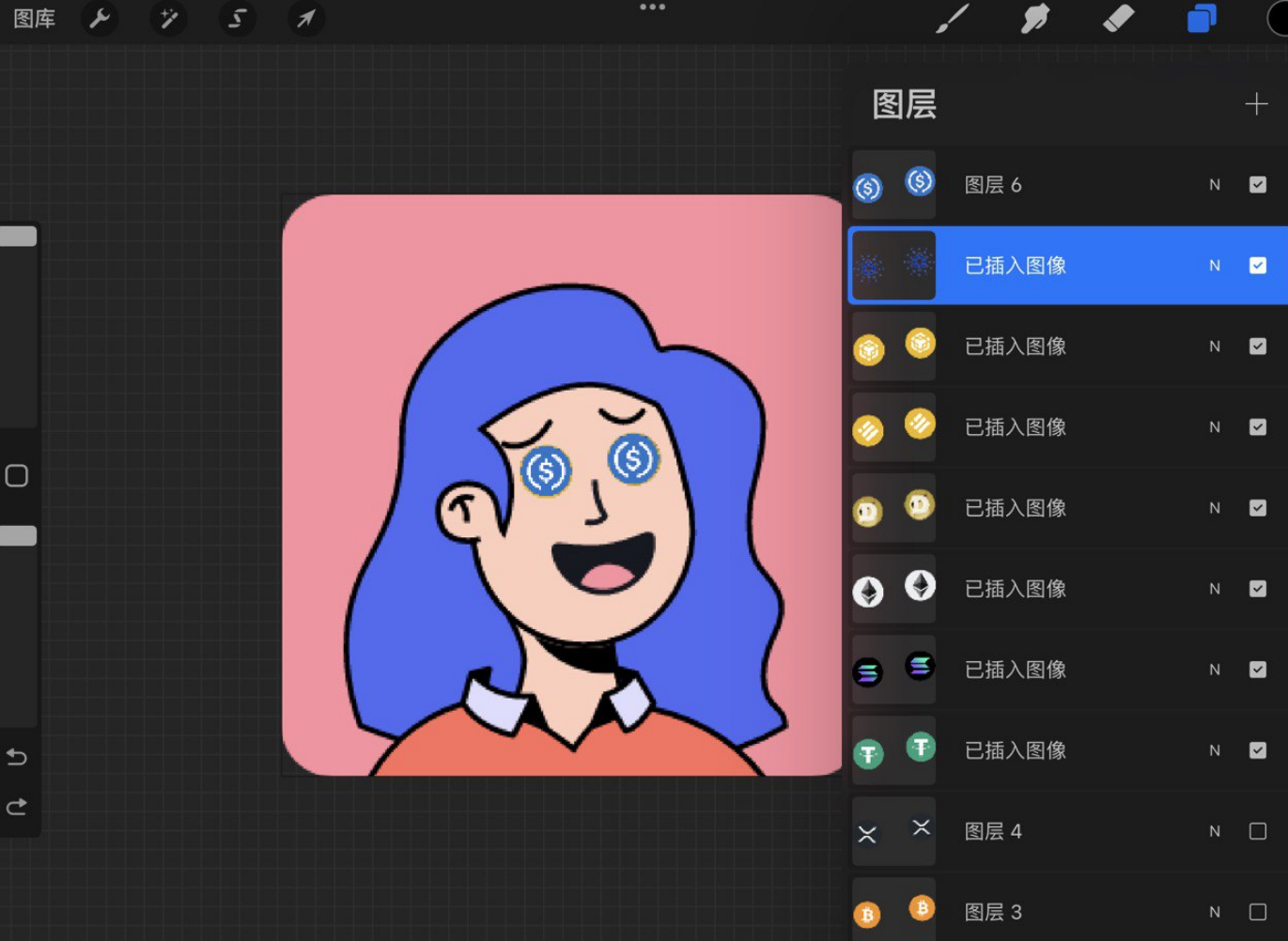The width and height of the screenshot is (1288, 941).
Task: Select the Dogecoin layer thumbnail
Action: (894, 508)
